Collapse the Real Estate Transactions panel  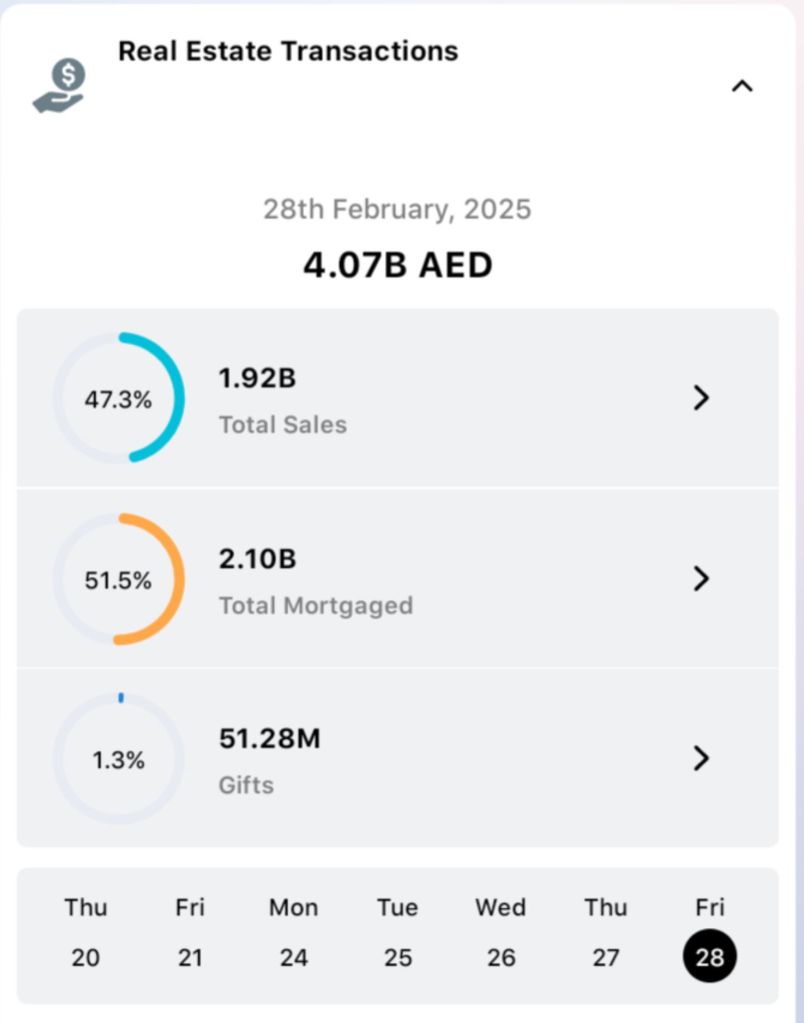741,87
